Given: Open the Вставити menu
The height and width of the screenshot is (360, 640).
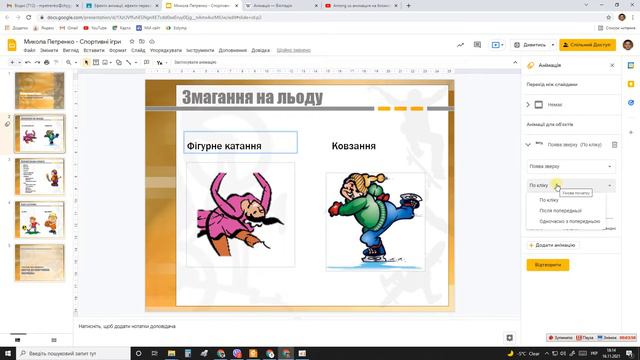Looking at the screenshot, I should [x=94, y=51].
